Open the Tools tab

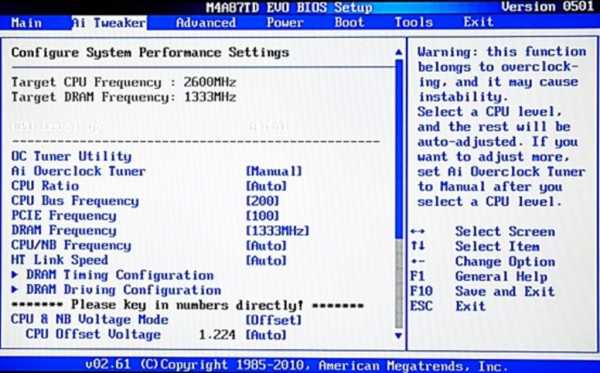[x=414, y=23]
